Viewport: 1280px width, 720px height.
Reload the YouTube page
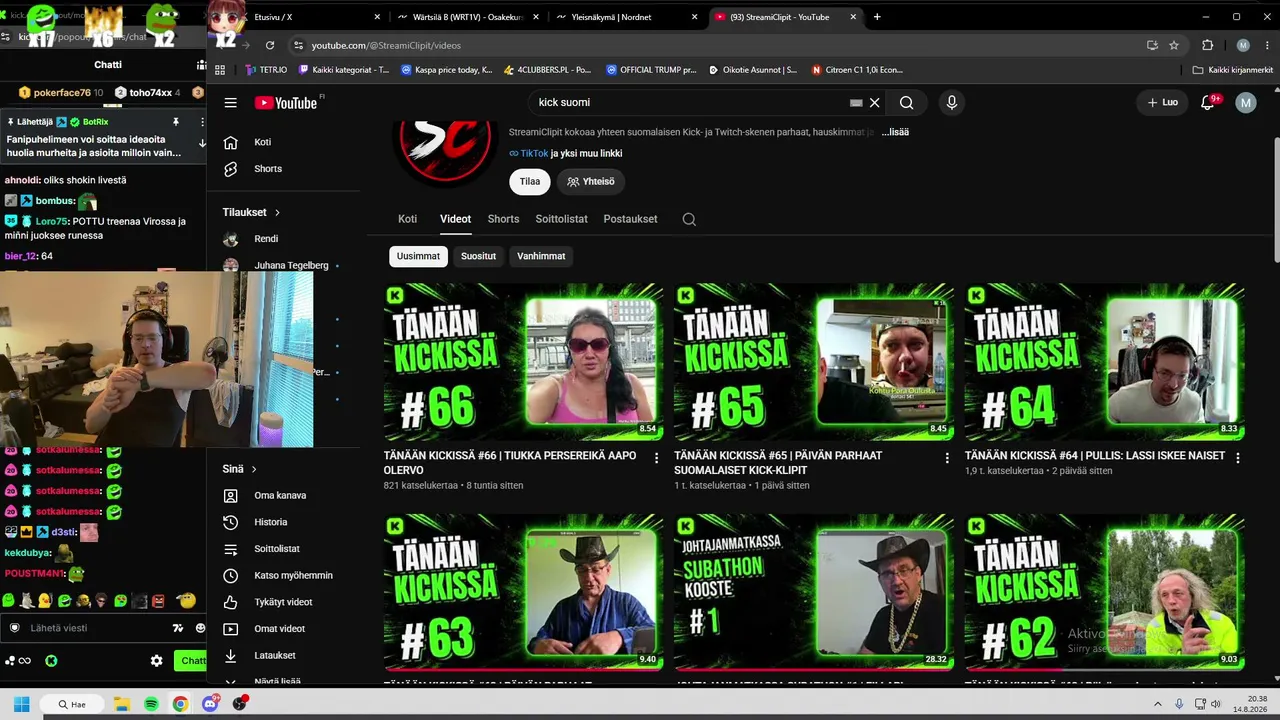click(x=270, y=45)
